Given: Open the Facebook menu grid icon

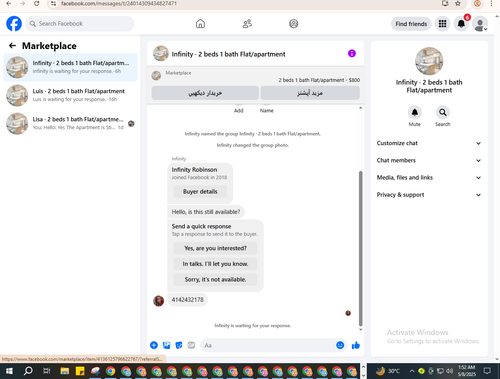Looking at the screenshot, I should pos(442,24).
